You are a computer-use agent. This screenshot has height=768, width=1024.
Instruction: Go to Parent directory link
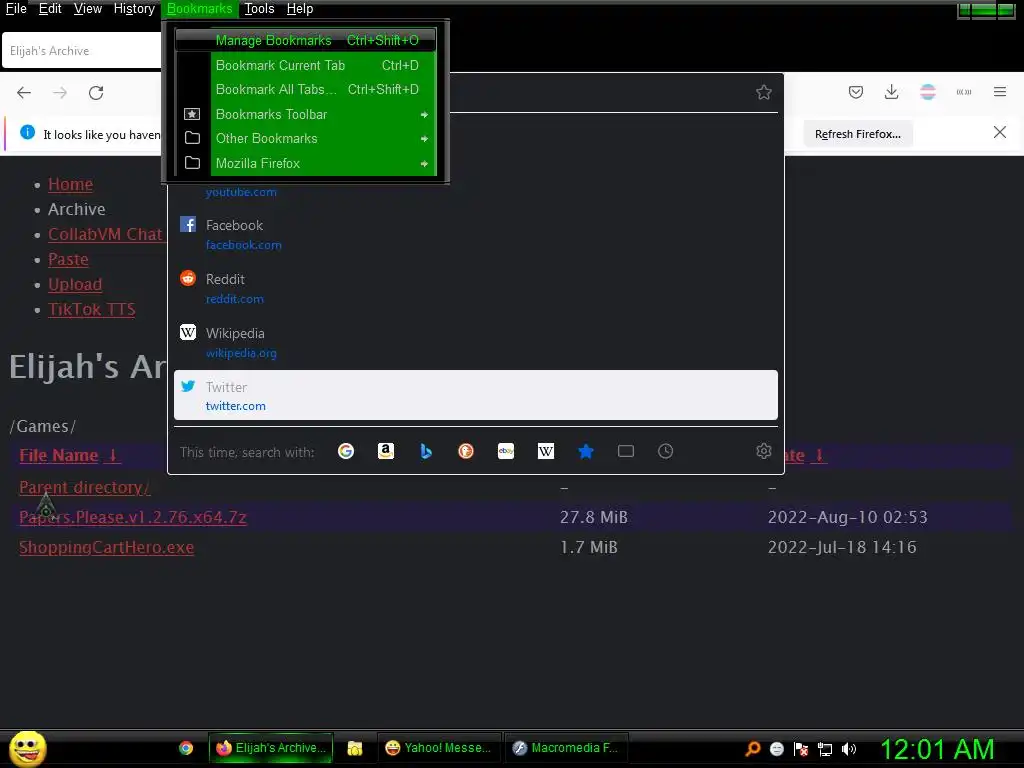pyautogui.click(x=84, y=487)
